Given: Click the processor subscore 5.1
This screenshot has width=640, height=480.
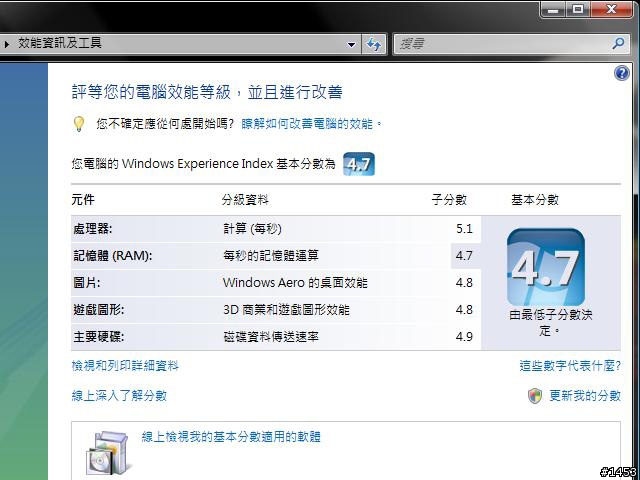Looking at the screenshot, I should [464, 229].
